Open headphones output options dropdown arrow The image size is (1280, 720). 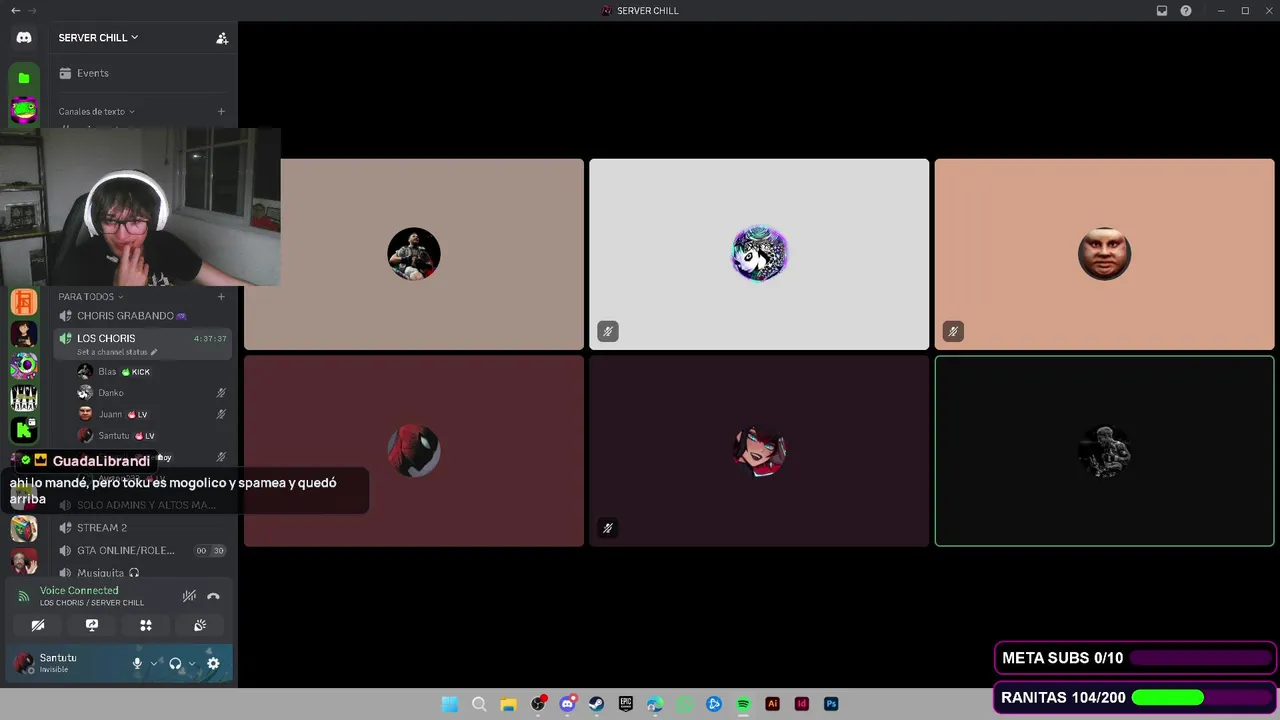point(191,663)
